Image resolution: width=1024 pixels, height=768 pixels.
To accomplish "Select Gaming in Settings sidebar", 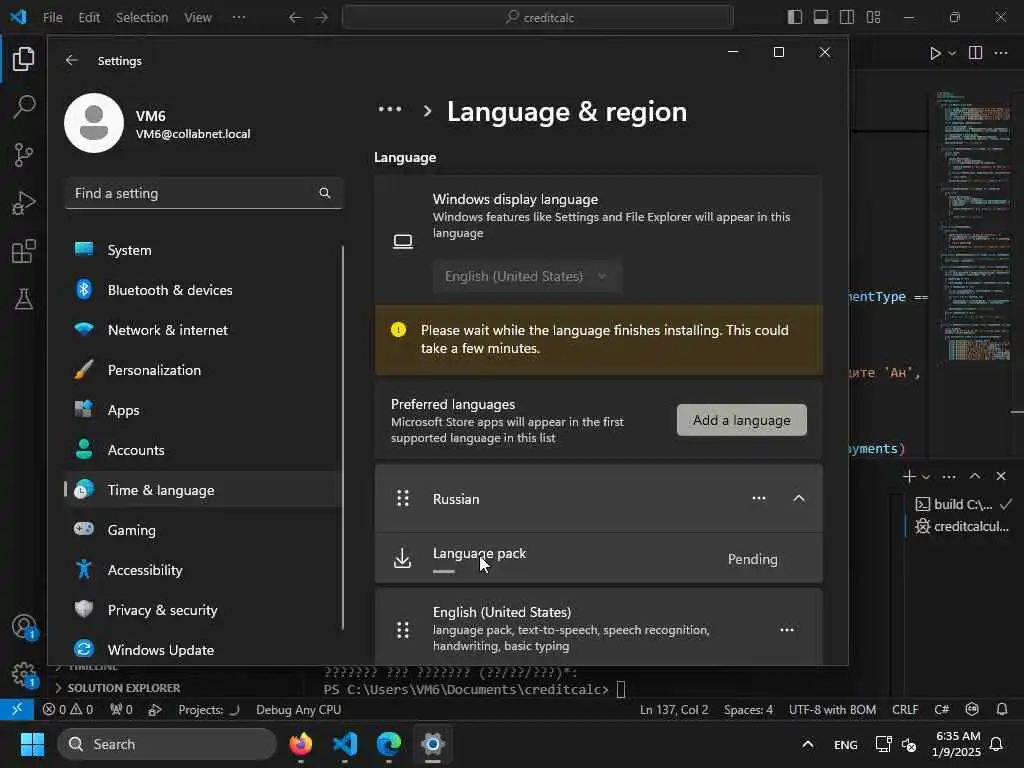I will pos(204,530).
